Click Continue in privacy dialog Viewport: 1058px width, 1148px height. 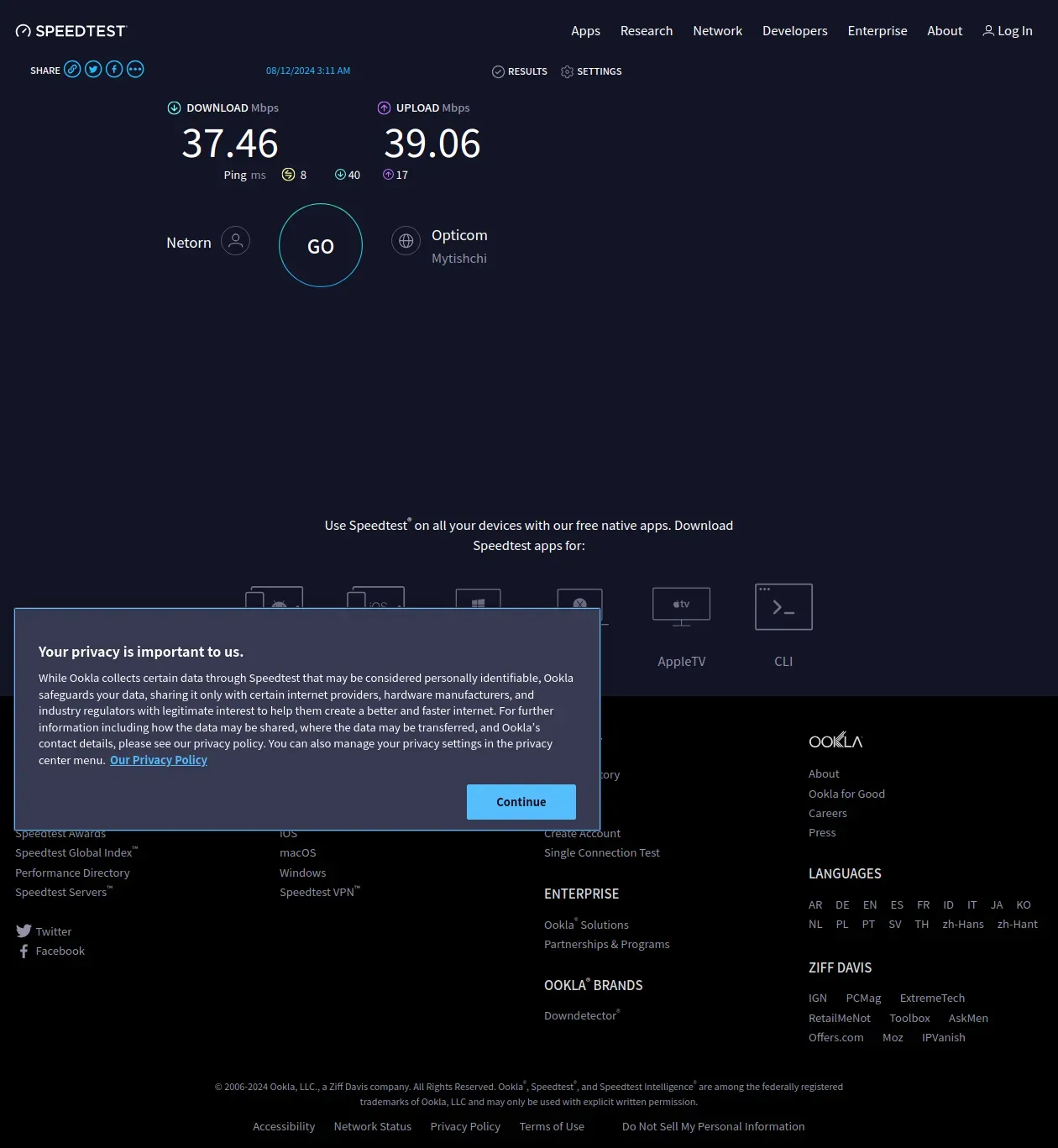[521, 802]
